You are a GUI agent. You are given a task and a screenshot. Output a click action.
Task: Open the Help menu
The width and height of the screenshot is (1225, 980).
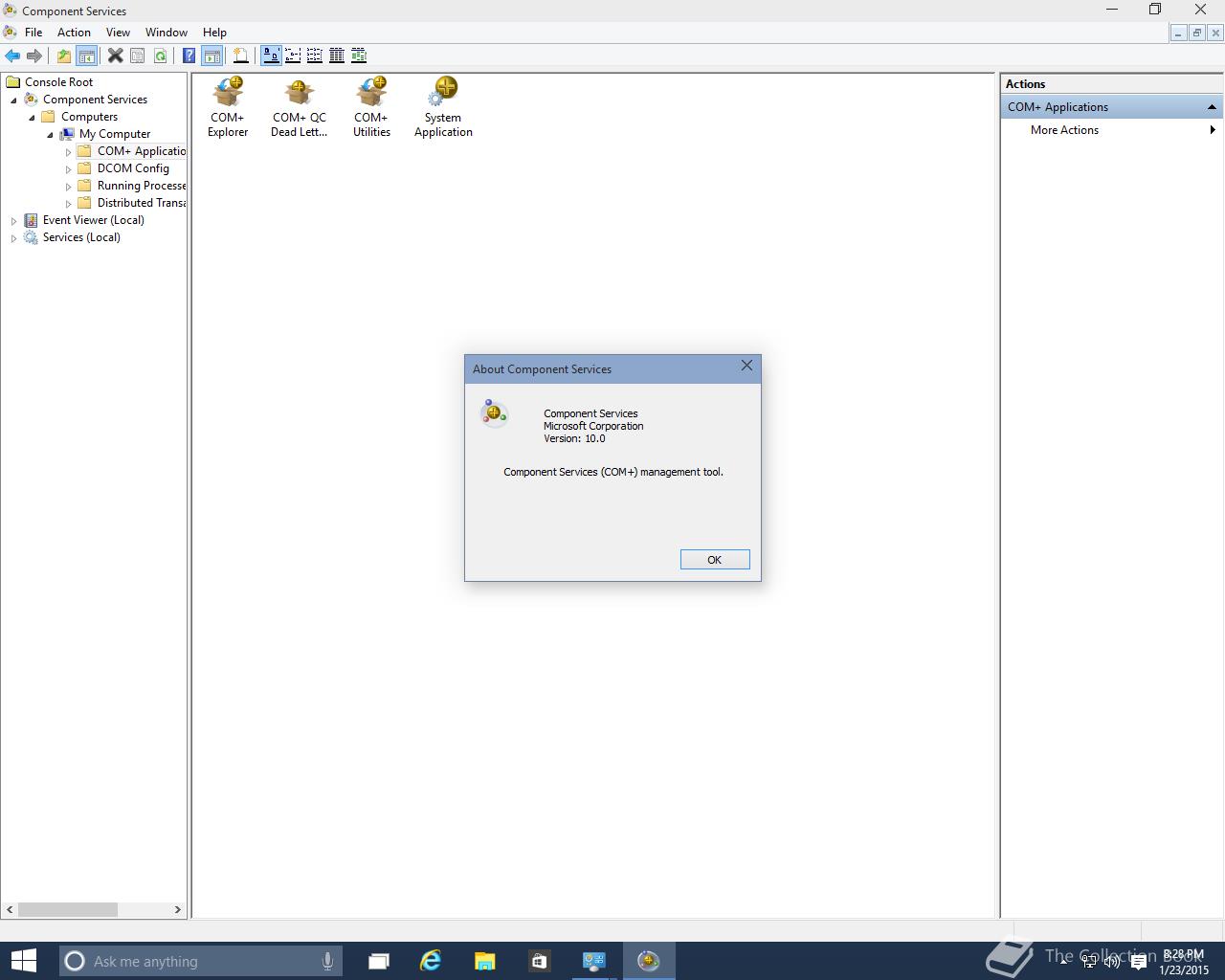[x=214, y=33]
